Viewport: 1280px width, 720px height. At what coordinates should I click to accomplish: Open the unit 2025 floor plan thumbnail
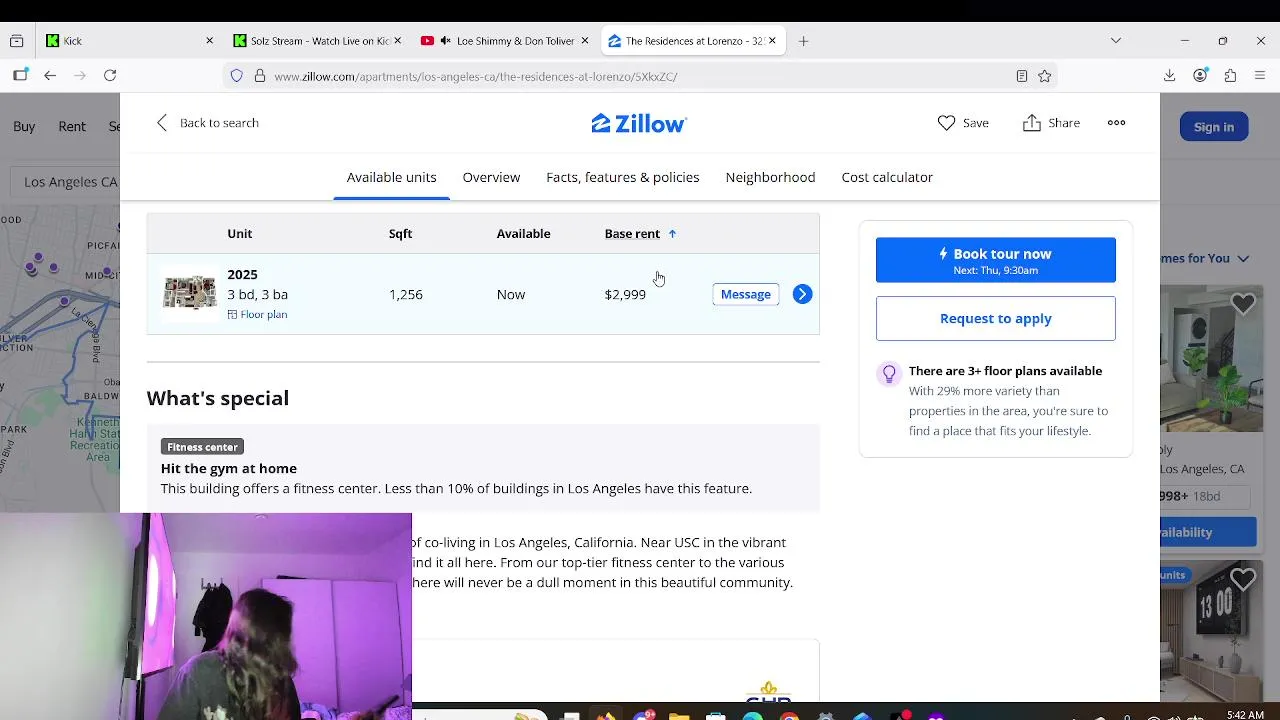pyautogui.click(x=189, y=293)
